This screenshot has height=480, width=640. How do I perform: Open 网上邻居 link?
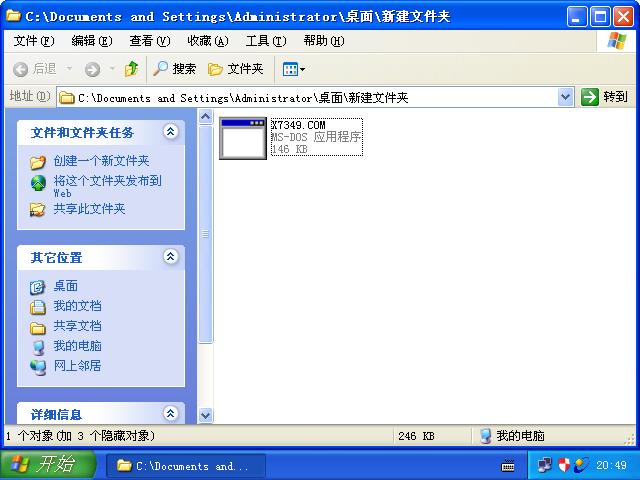78,366
